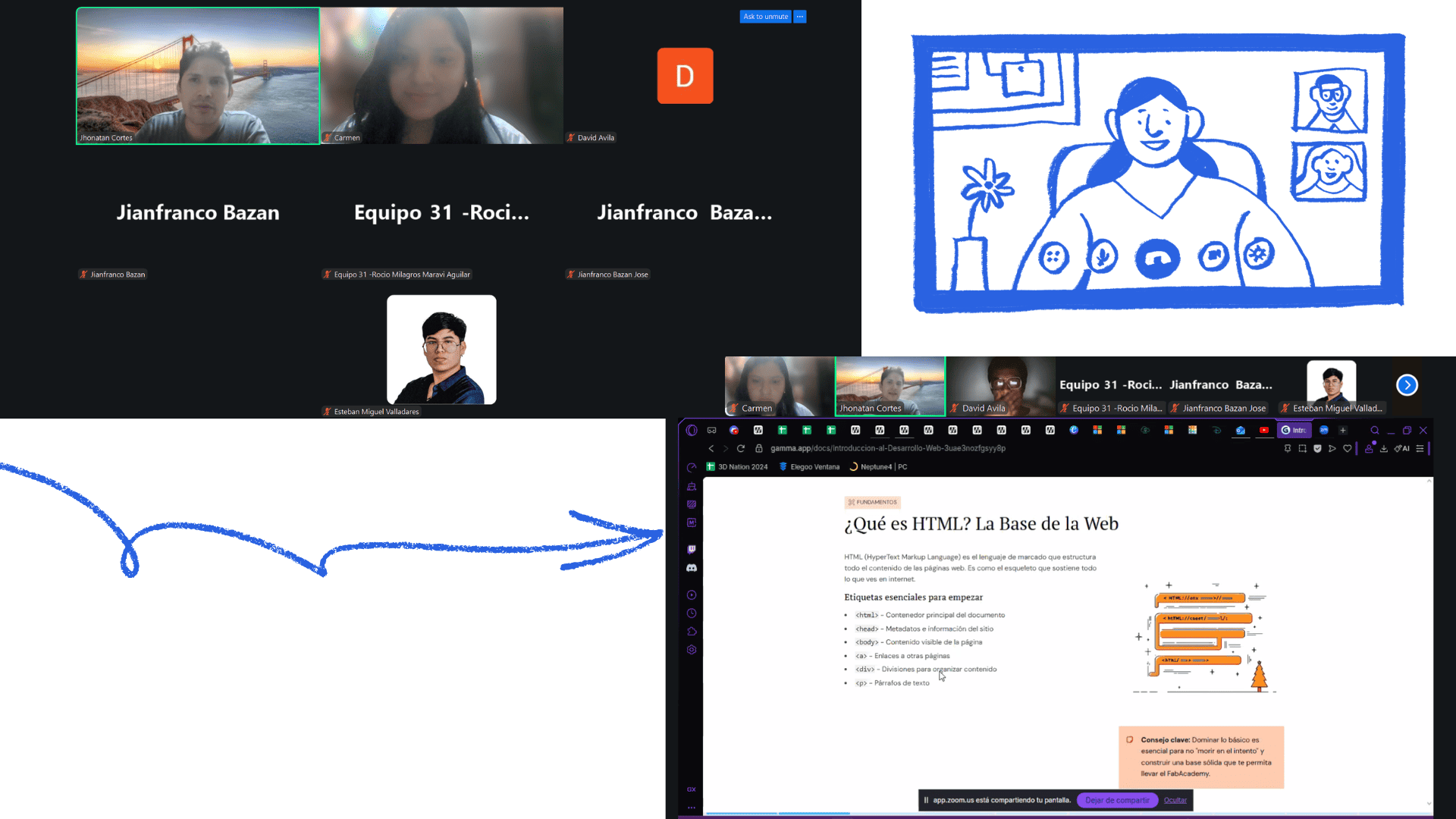
Task: Open sidebar settings gear icon
Action: coord(691,650)
